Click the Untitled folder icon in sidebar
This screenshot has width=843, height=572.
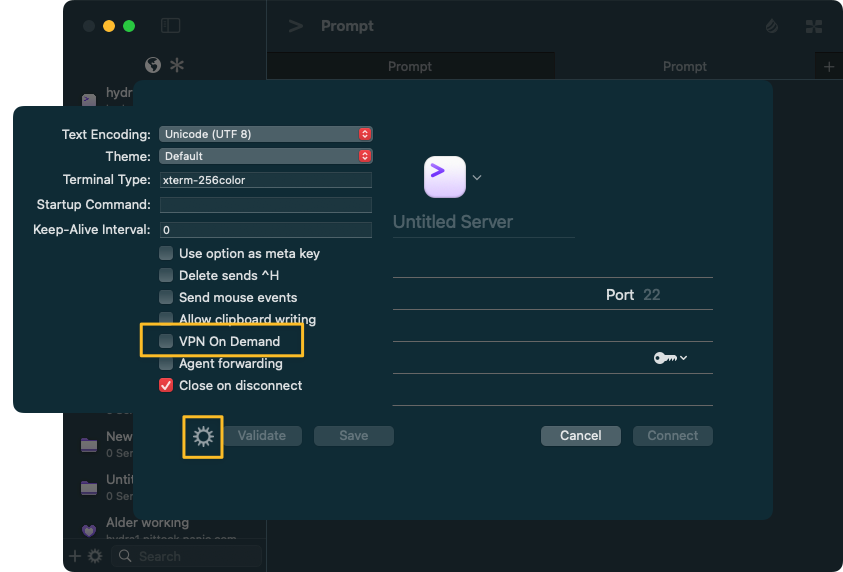(x=89, y=487)
